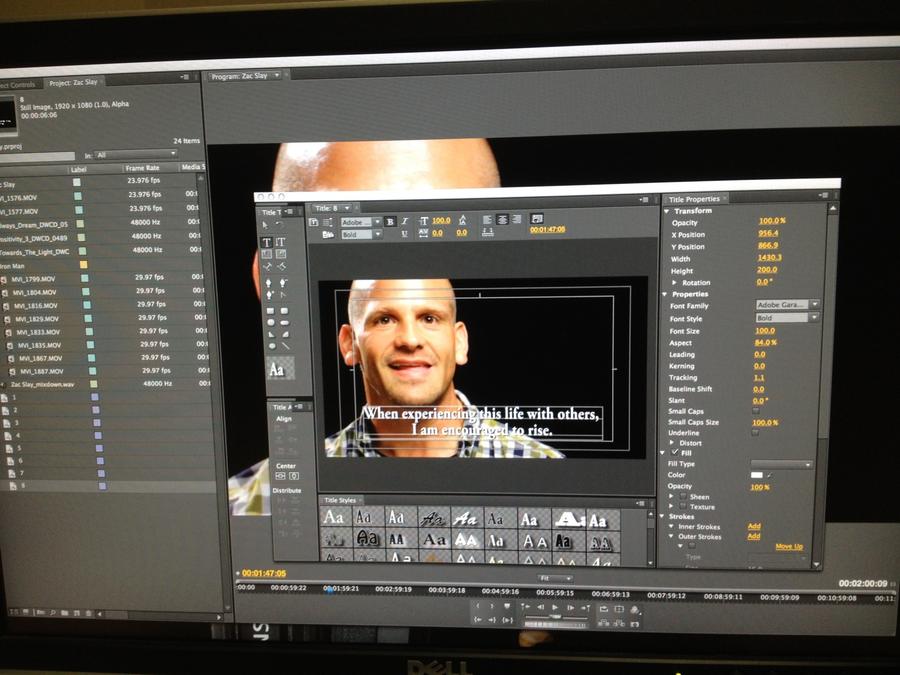Align title text right
The image size is (900, 675).
pos(517,219)
